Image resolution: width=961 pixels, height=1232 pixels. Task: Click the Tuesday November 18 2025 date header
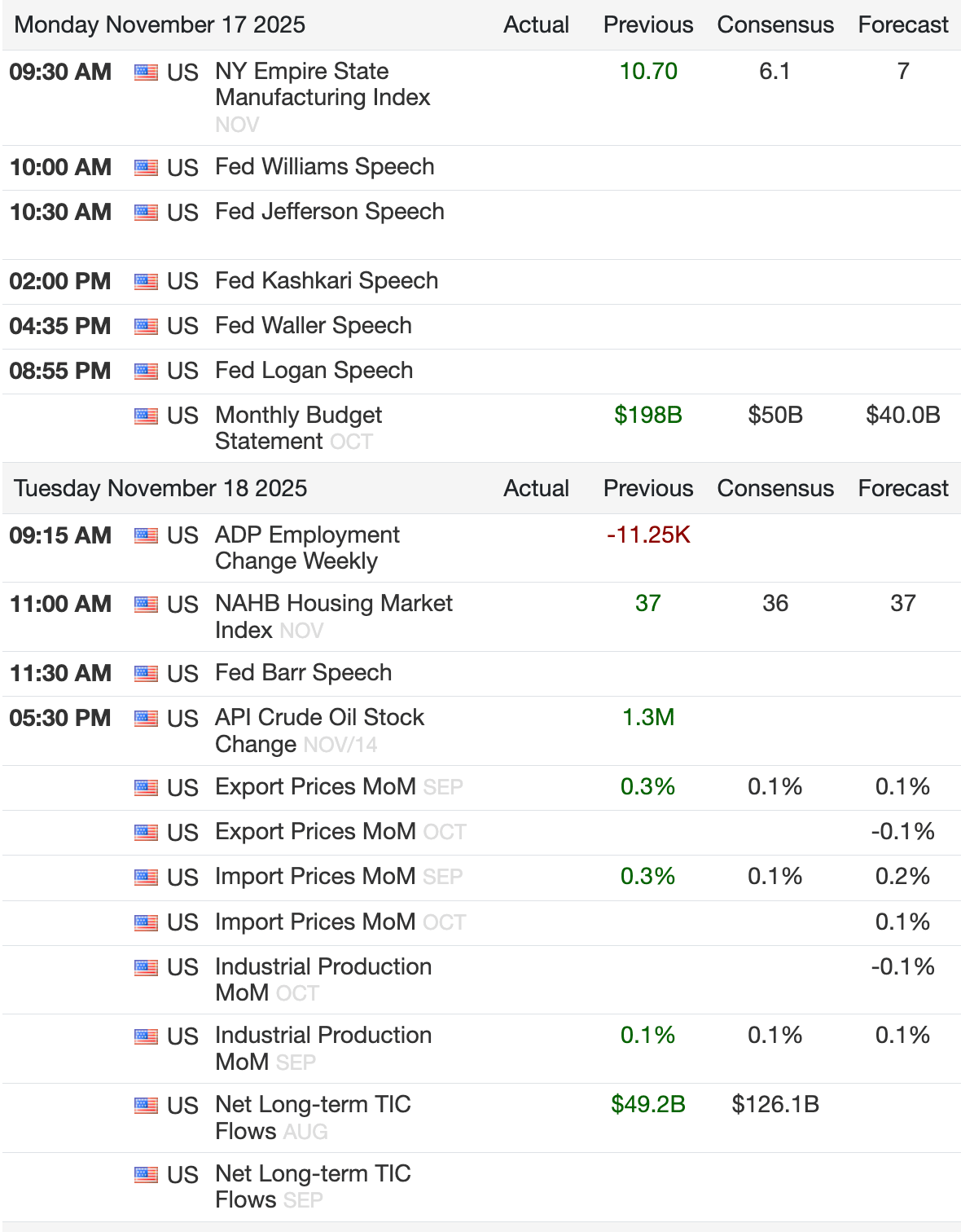(160, 489)
